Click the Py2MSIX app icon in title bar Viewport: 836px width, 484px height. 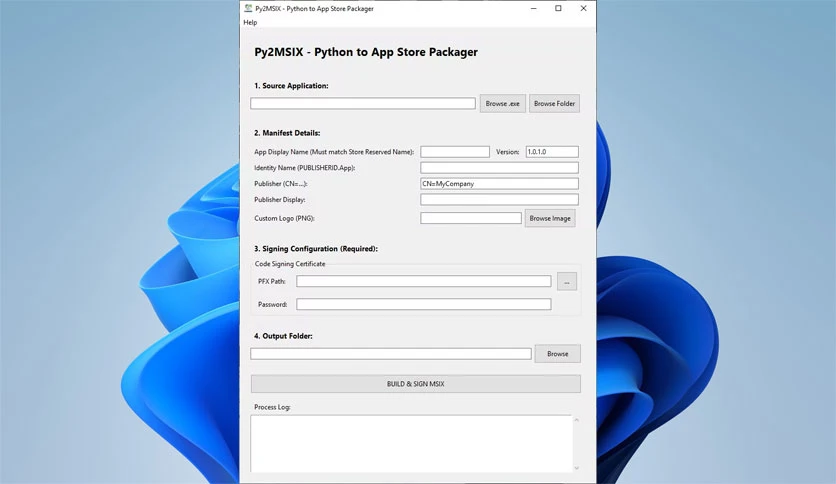coord(248,8)
